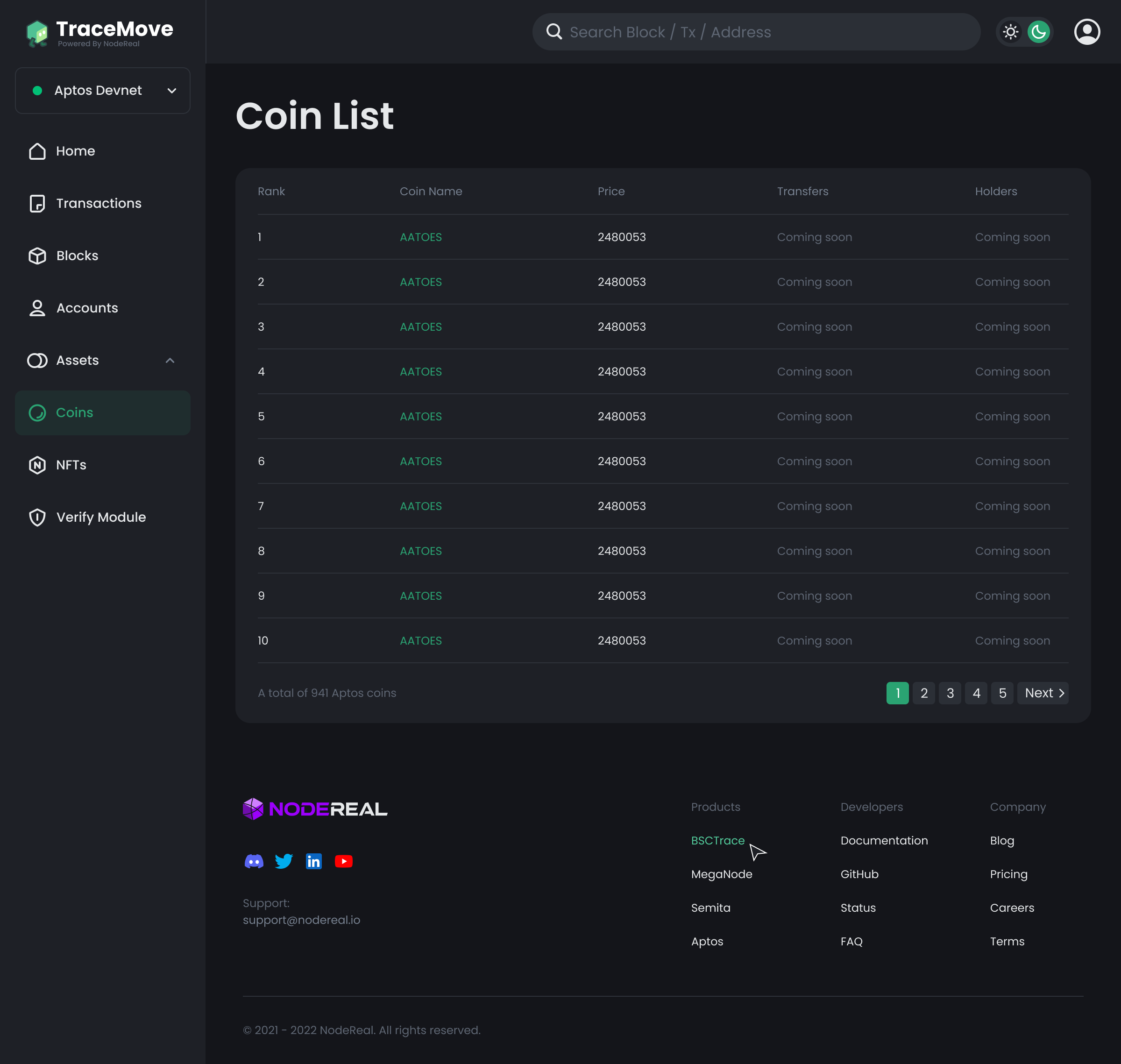Click the magnifier search icon

[553, 32]
